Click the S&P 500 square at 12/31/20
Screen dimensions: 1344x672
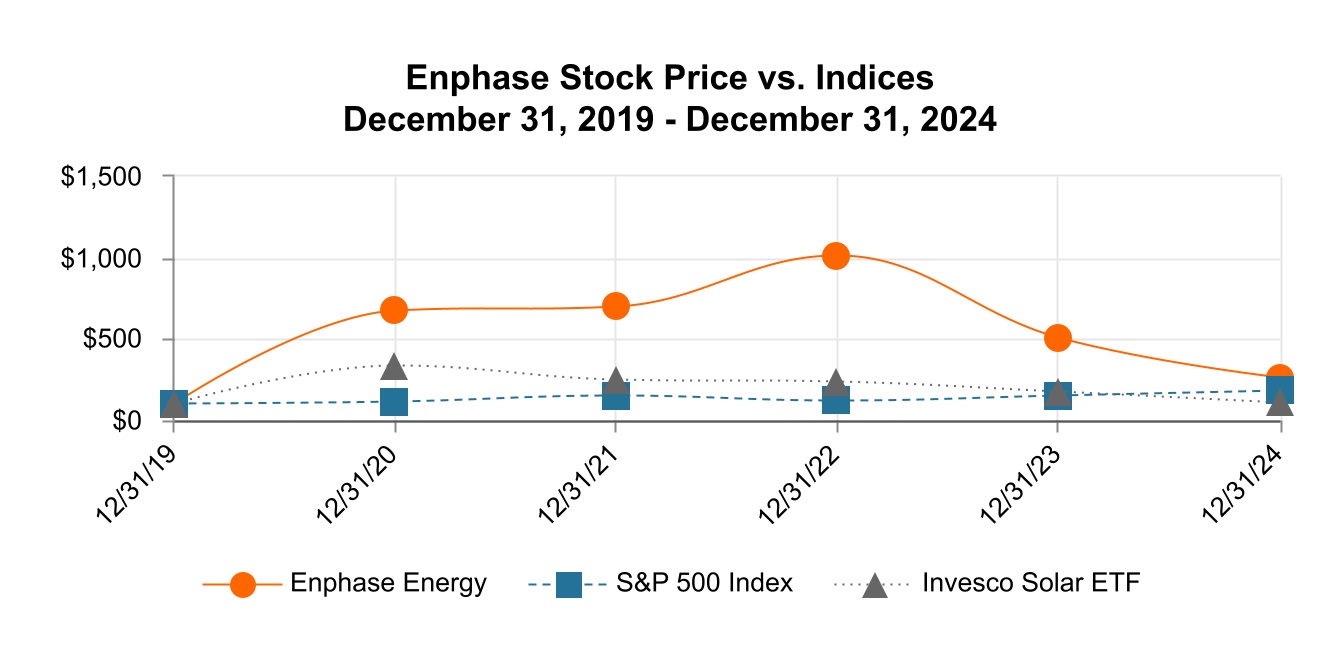394,402
